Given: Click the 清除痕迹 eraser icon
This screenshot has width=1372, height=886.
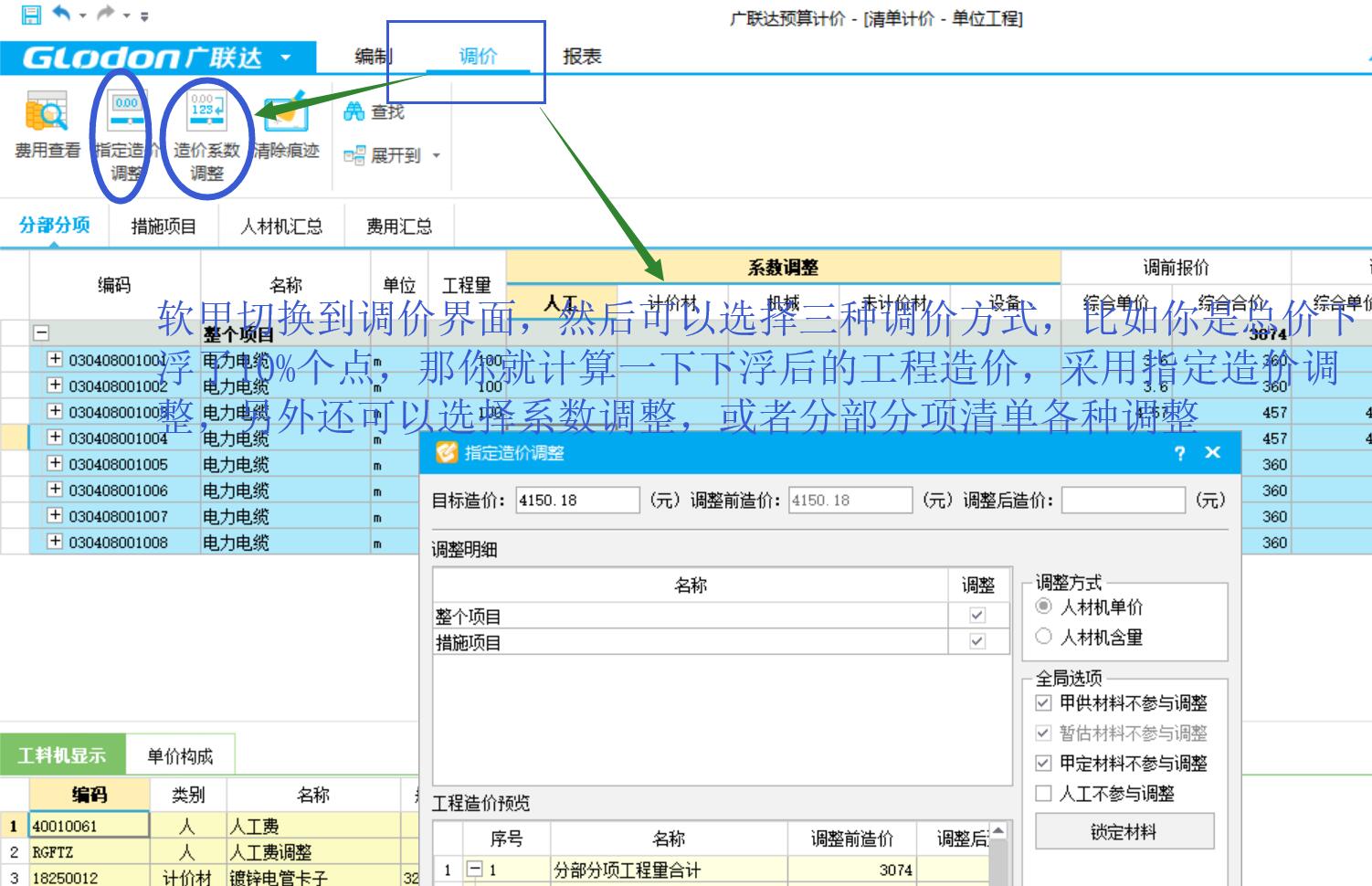Looking at the screenshot, I should 286,112.
